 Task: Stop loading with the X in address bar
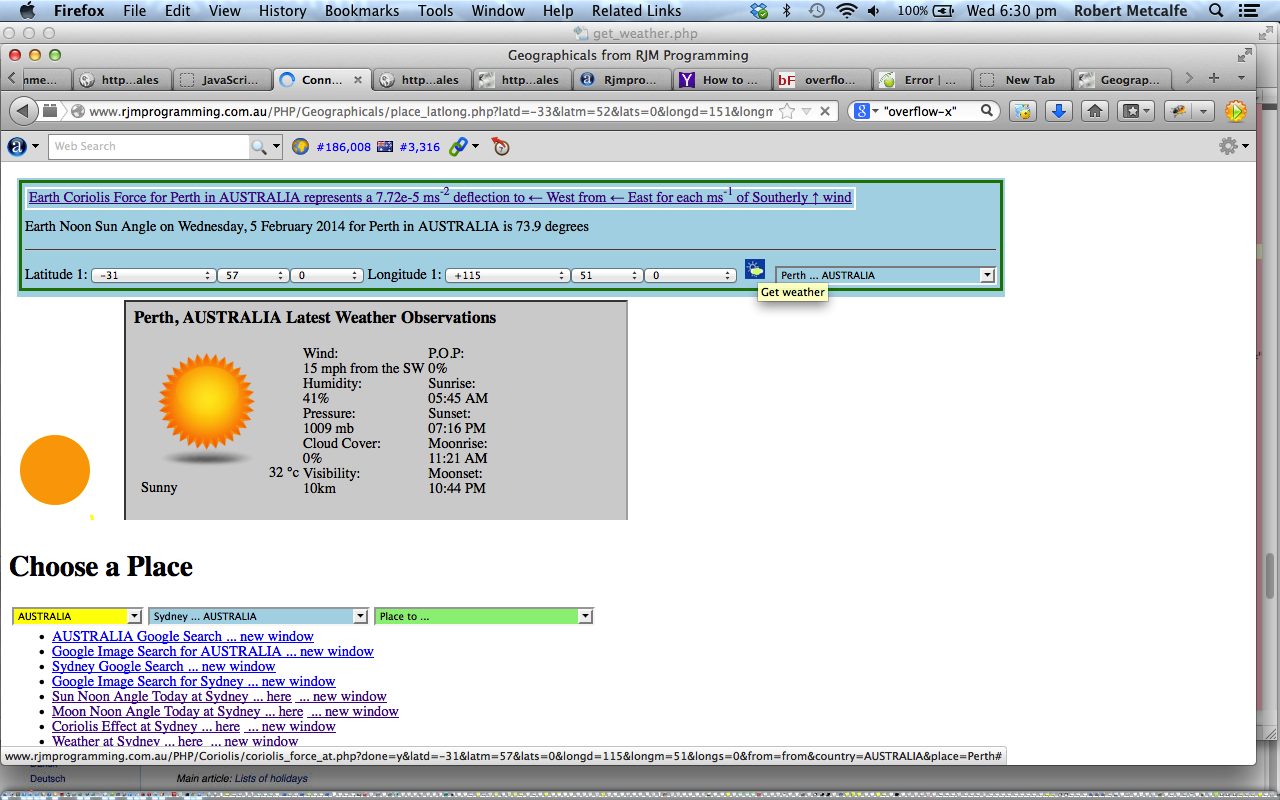click(x=826, y=111)
